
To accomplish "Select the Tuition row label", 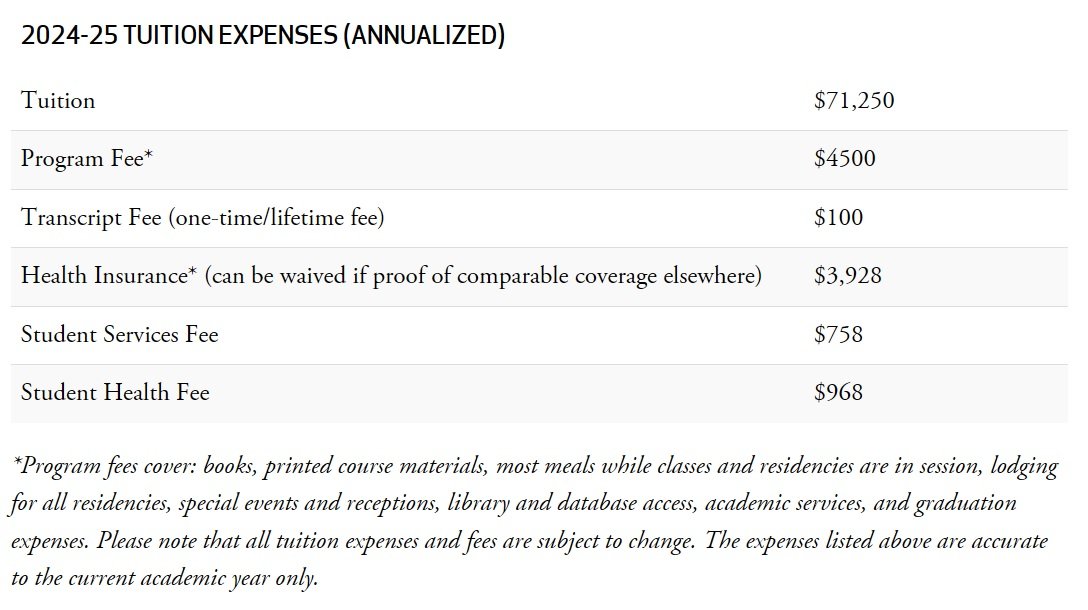I will click(x=58, y=101).
